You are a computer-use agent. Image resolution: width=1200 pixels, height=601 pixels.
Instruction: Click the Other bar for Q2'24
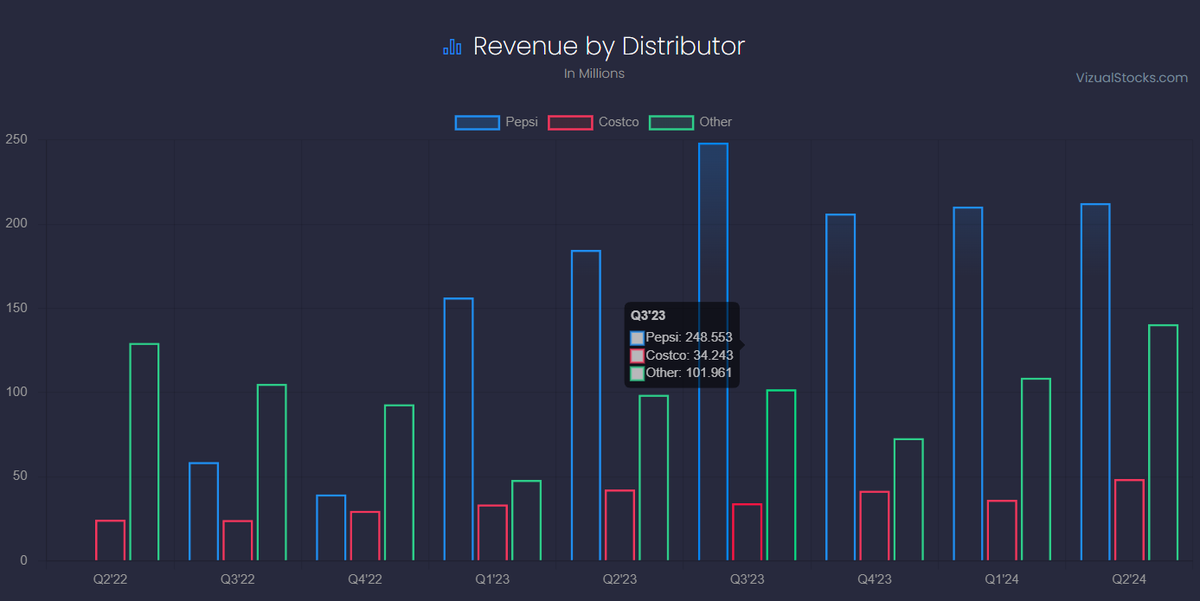pyautogui.click(x=1163, y=443)
